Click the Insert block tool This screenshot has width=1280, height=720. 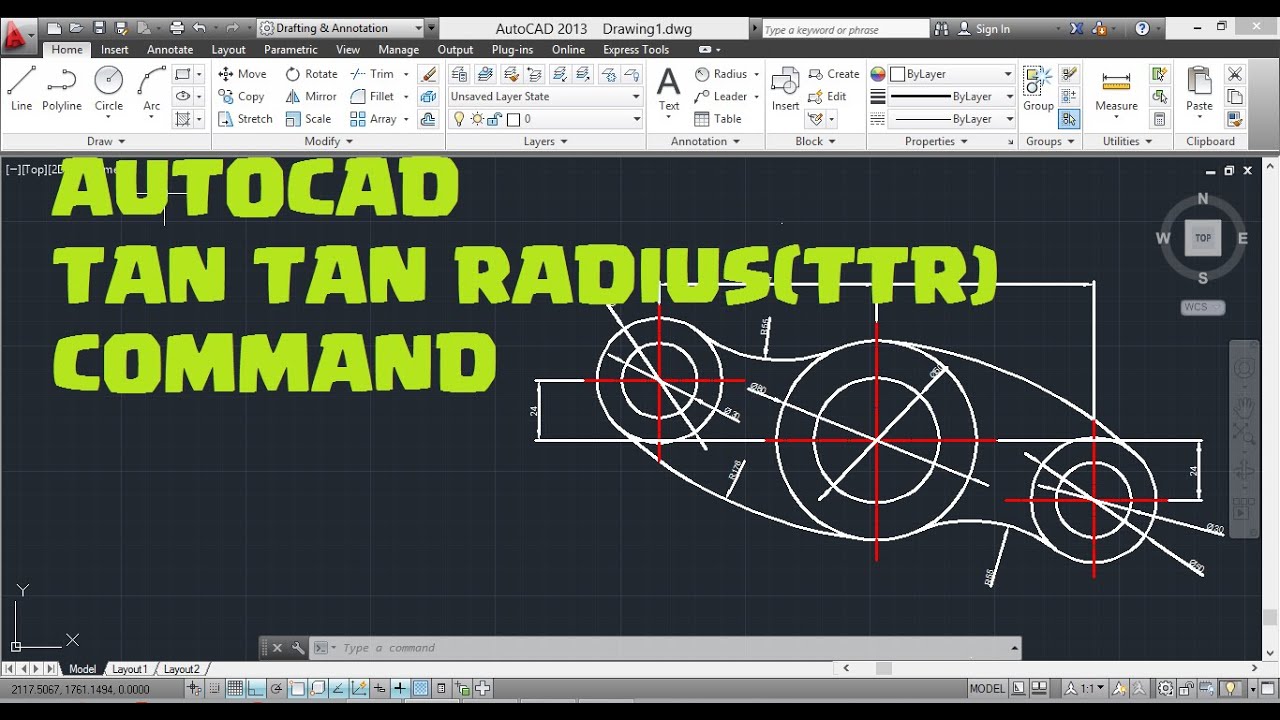point(785,89)
